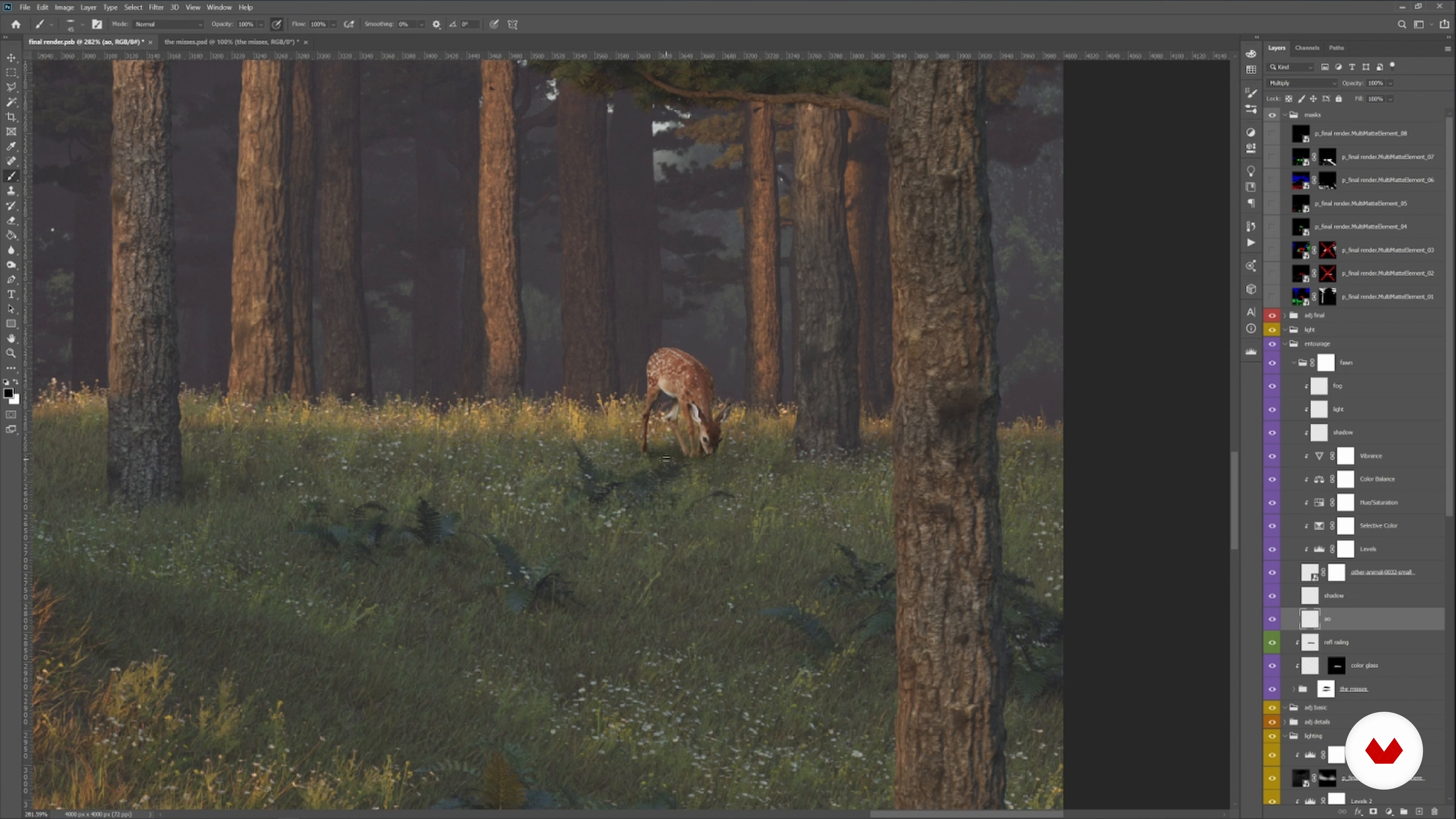Select the Clone Stamp tool
Image resolution: width=1456 pixels, height=819 pixels.
pos(11,191)
